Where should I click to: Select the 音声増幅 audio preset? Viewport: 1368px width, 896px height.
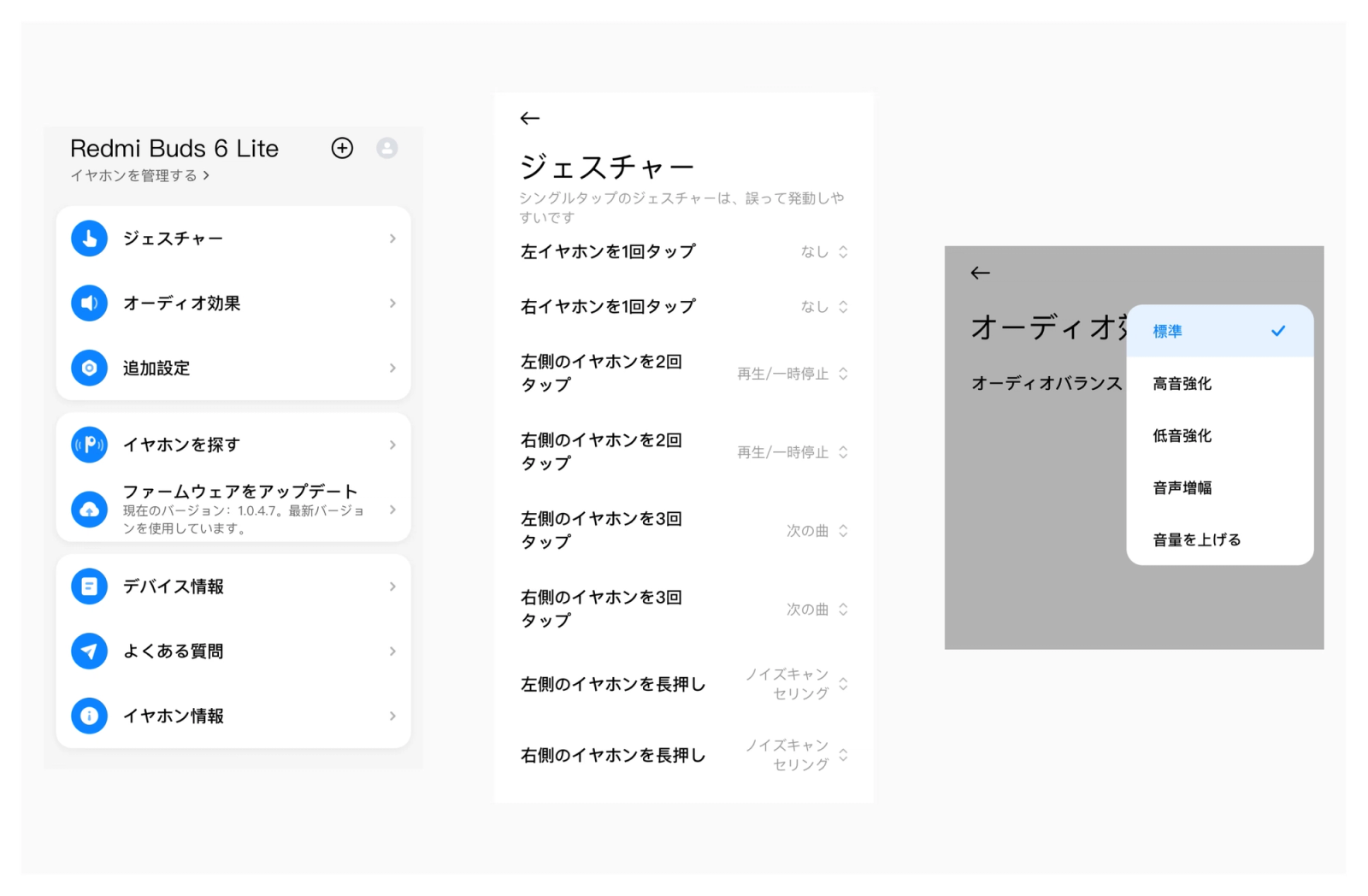(x=1220, y=488)
